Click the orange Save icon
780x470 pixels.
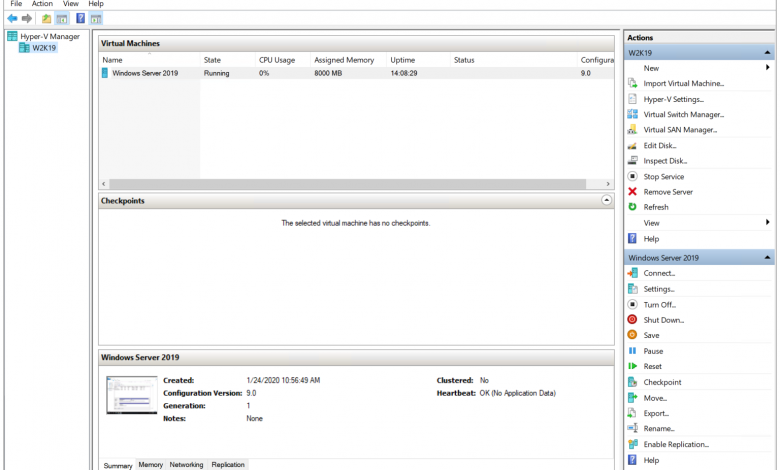click(x=632, y=335)
